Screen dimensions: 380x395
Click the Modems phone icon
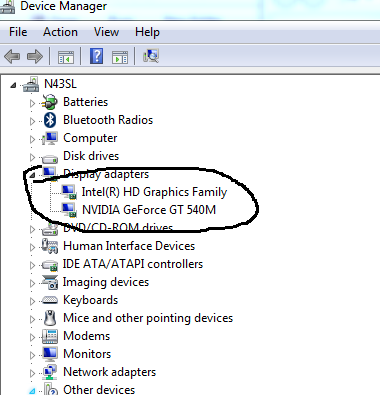[x=50, y=336]
